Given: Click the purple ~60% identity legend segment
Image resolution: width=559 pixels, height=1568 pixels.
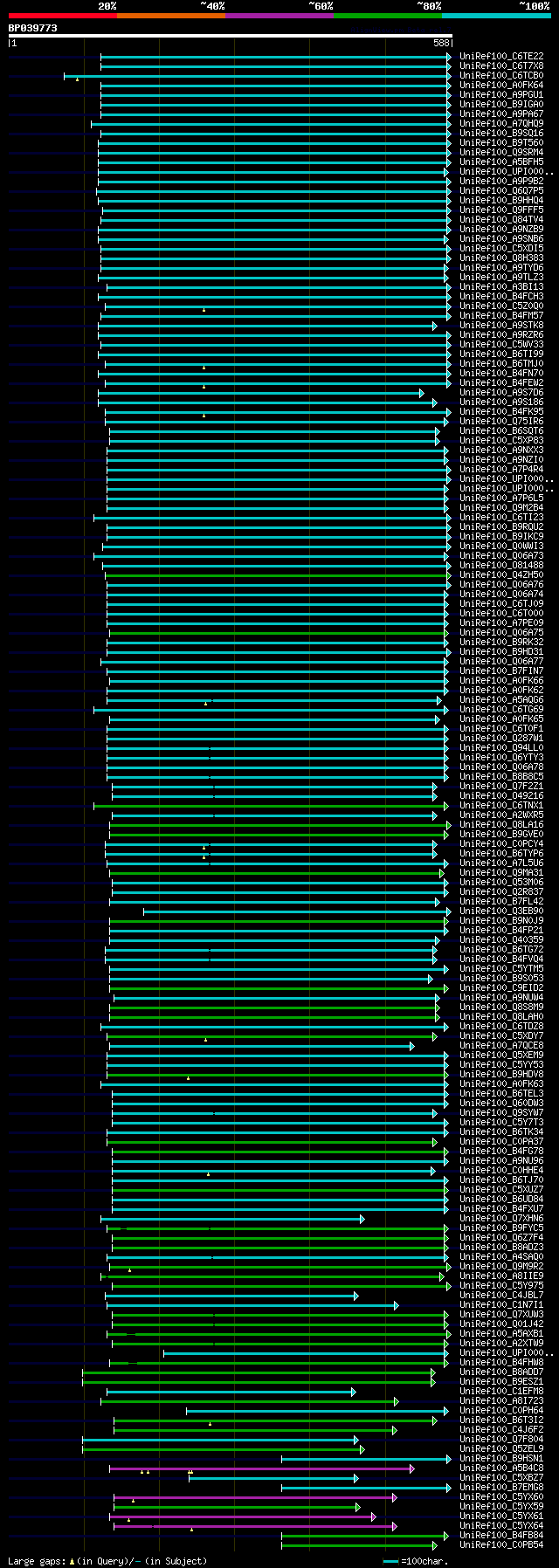Looking at the screenshot, I should 279,16.
